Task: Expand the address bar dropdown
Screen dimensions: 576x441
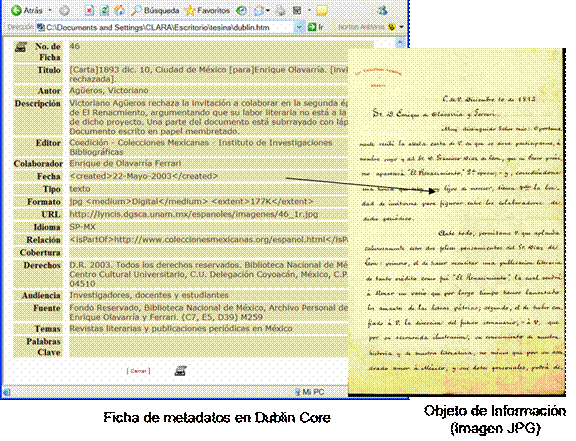Action: coord(299,27)
